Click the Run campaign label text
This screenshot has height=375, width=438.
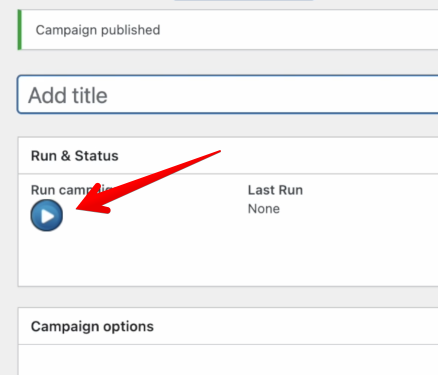pyautogui.click(x=72, y=190)
